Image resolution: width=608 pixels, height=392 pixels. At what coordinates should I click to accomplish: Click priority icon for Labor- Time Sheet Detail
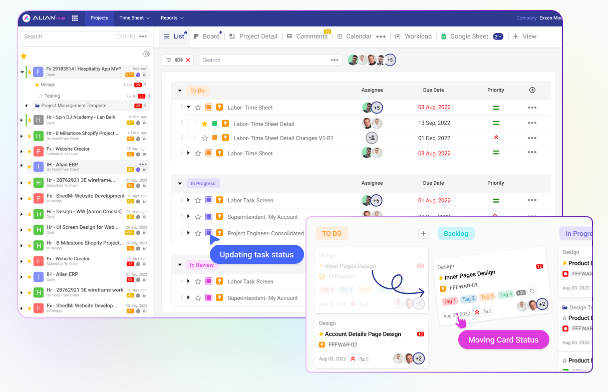pyautogui.click(x=496, y=123)
